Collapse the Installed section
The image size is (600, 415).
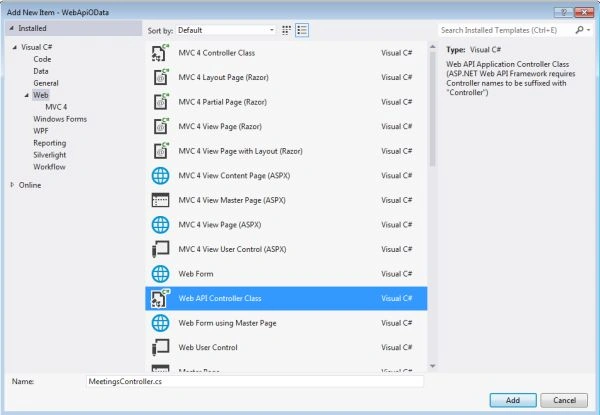pos(11,28)
